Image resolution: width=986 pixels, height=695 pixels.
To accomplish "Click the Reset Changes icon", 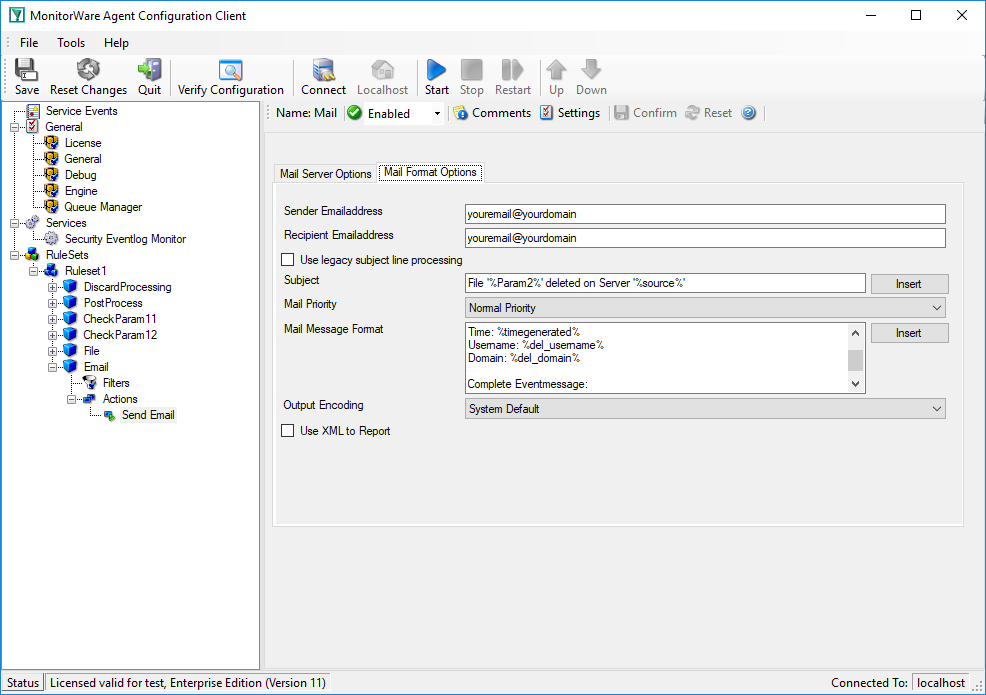I will point(88,70).
